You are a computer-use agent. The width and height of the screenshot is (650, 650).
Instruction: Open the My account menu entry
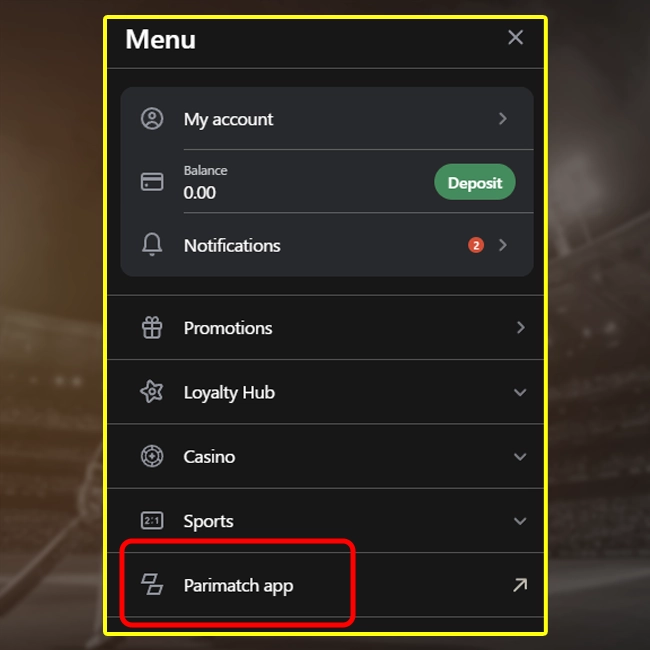click(x=228, y=119)
